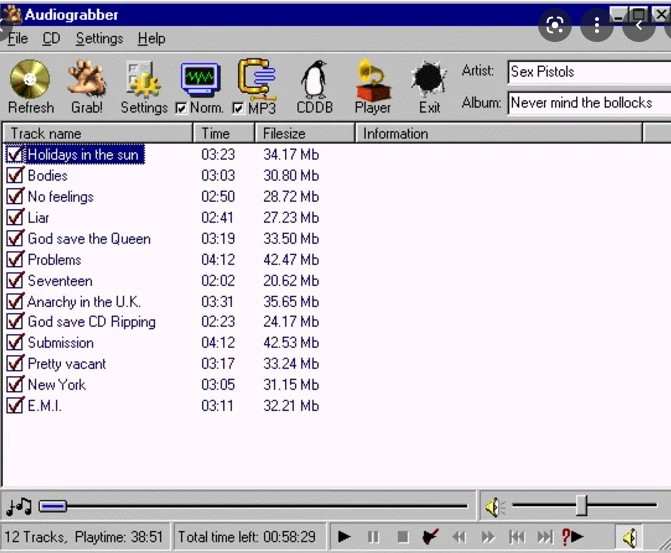Open the three-dot more options overlay
This screenshot has height=553, width=671.
[597, 26]
